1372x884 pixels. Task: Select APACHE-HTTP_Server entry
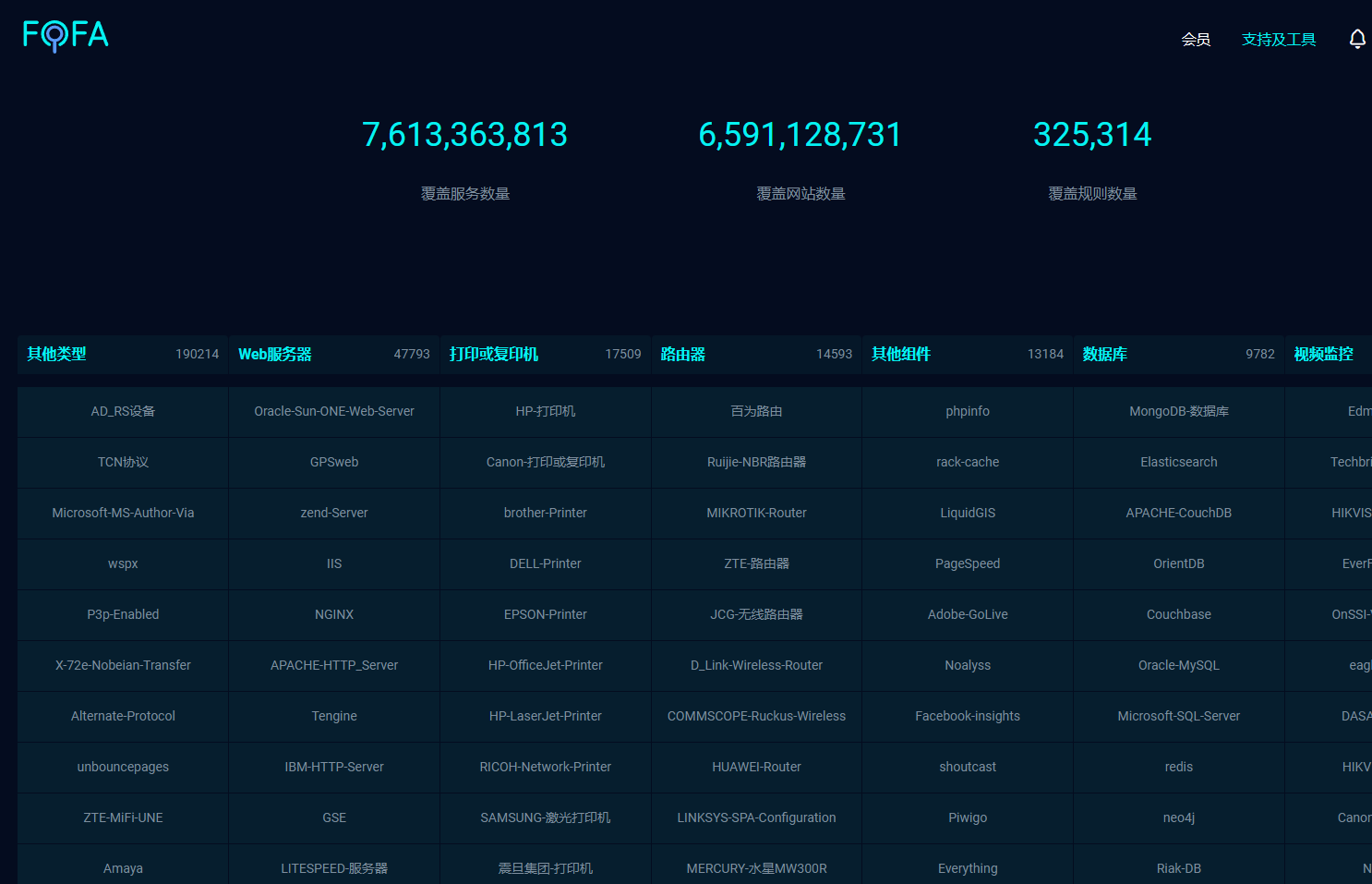point(334,665)
